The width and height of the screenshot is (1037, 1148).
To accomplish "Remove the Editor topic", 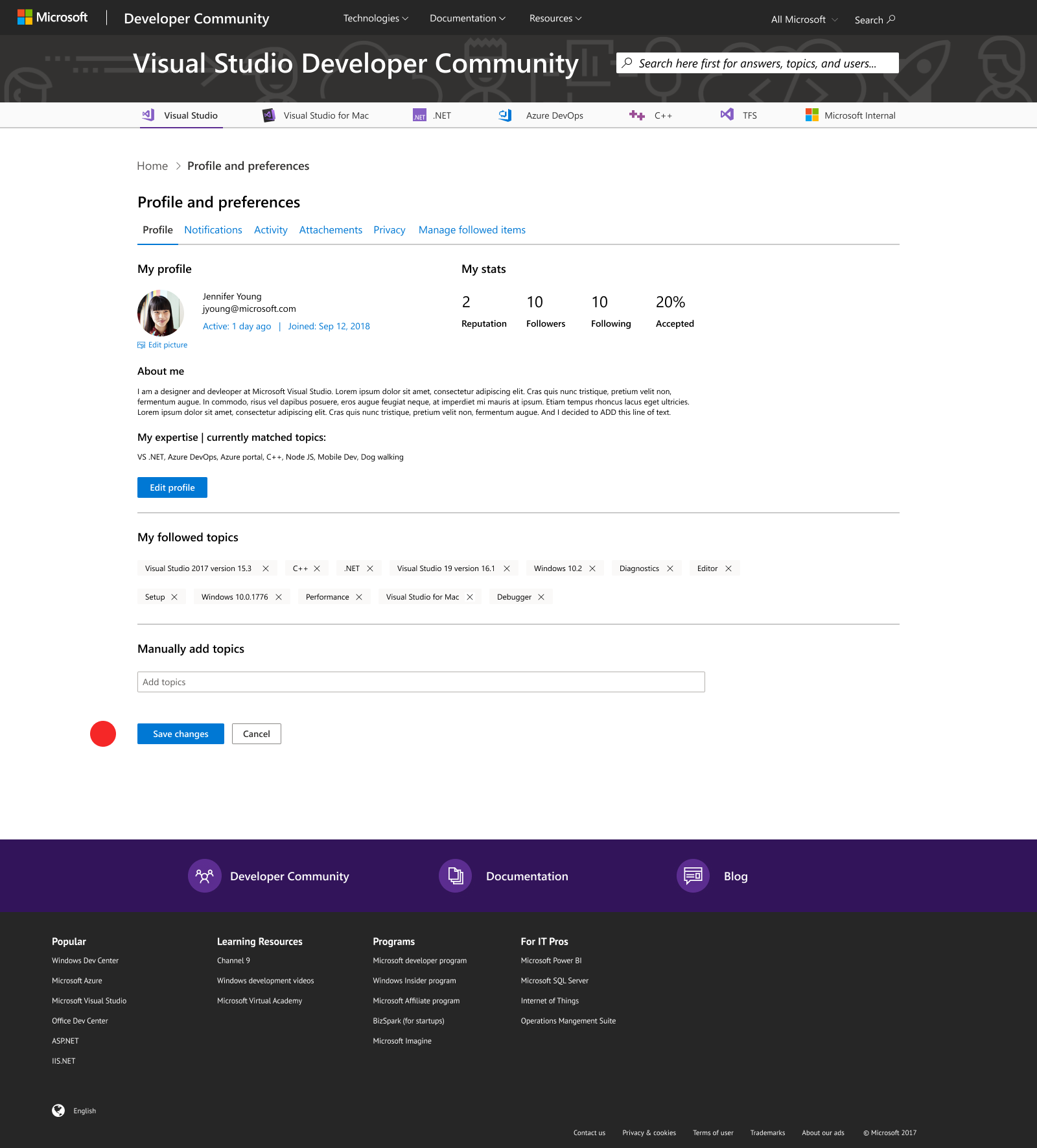I will tap(728, 568).
